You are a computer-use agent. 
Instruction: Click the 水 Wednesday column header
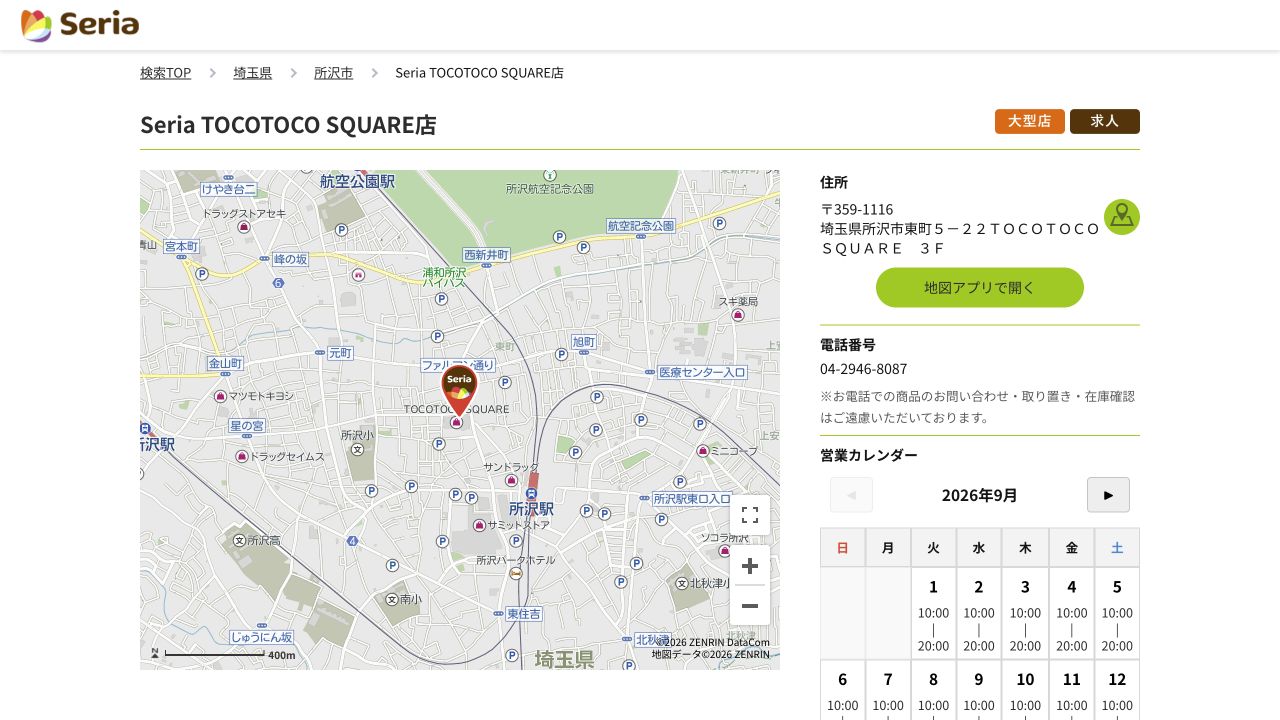click(x=979, y=548)
